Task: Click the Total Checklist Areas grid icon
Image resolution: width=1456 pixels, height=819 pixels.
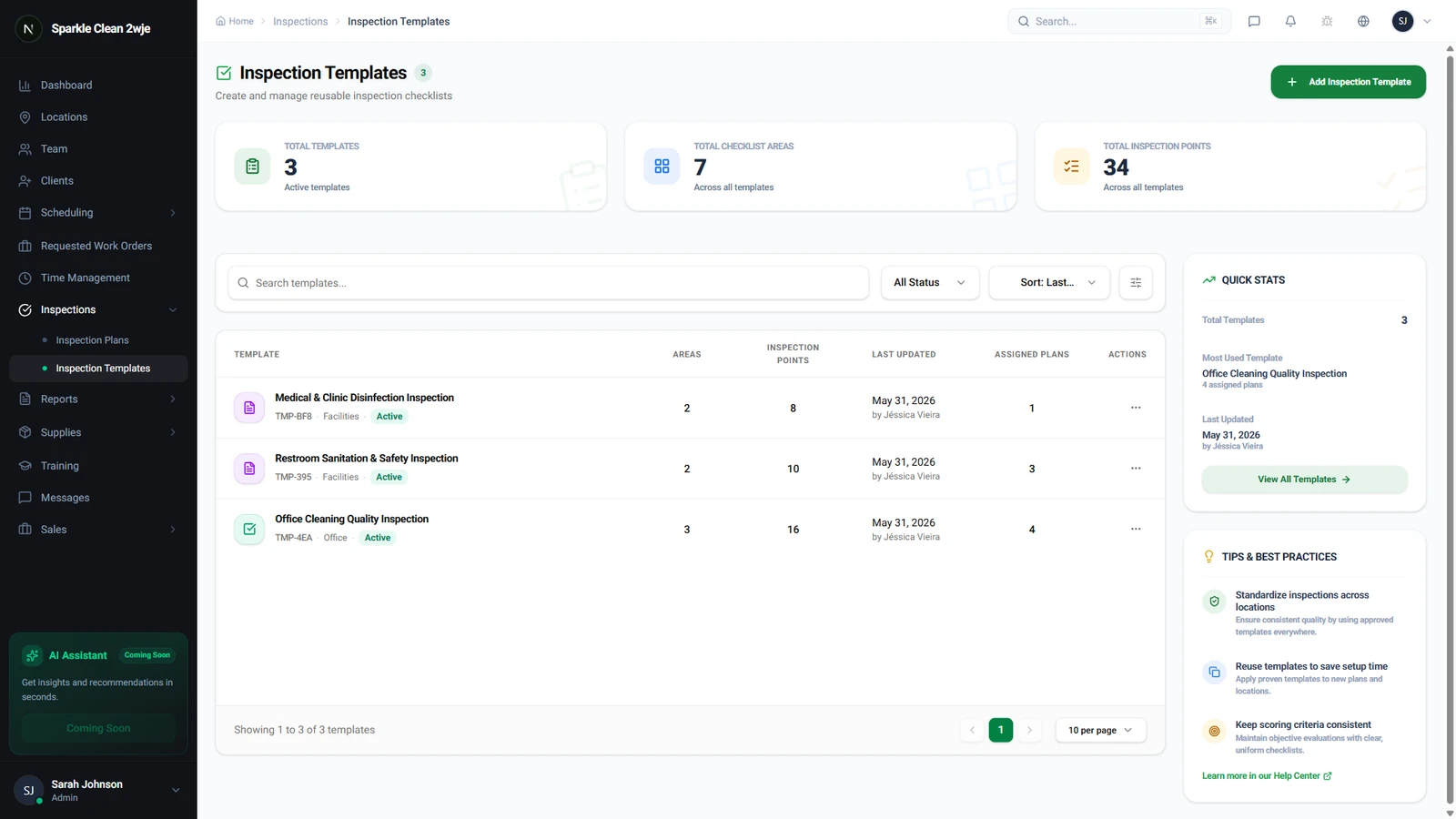Action: click(x=662, y=167)
